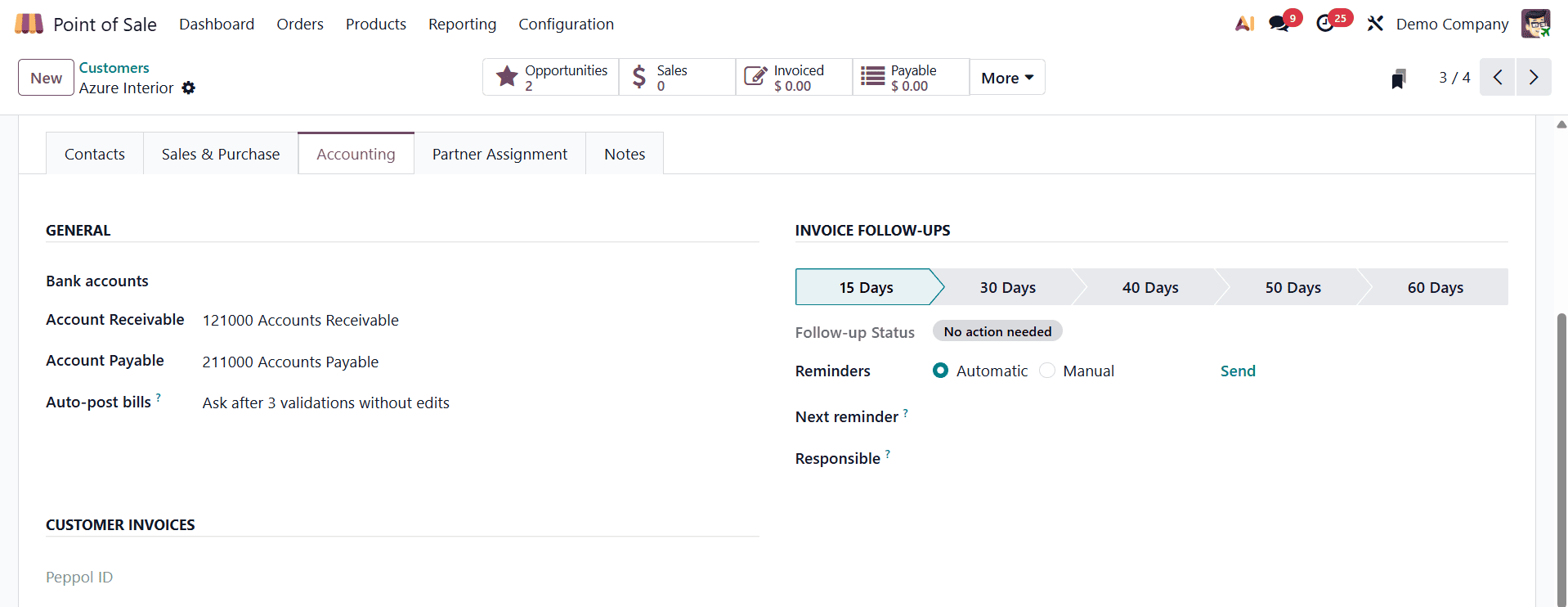Viewport: 1568px width, 607px height.
Task: Select the 40 Days follow-up stage
Action: click(1150, 287)
